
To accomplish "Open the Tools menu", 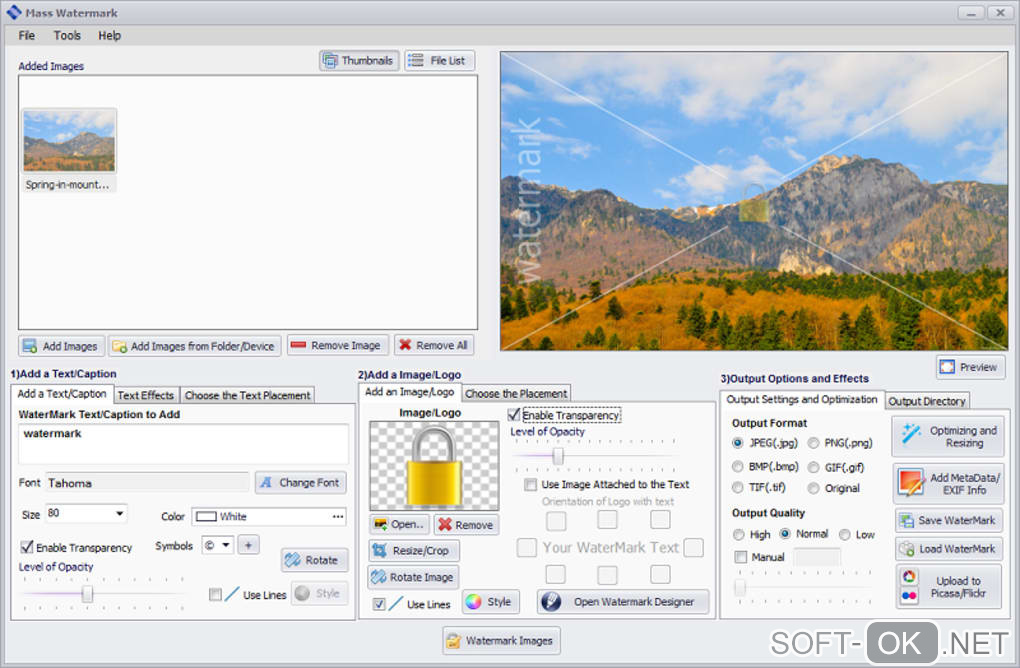I will pyautogui.click(x=67, y=36).
